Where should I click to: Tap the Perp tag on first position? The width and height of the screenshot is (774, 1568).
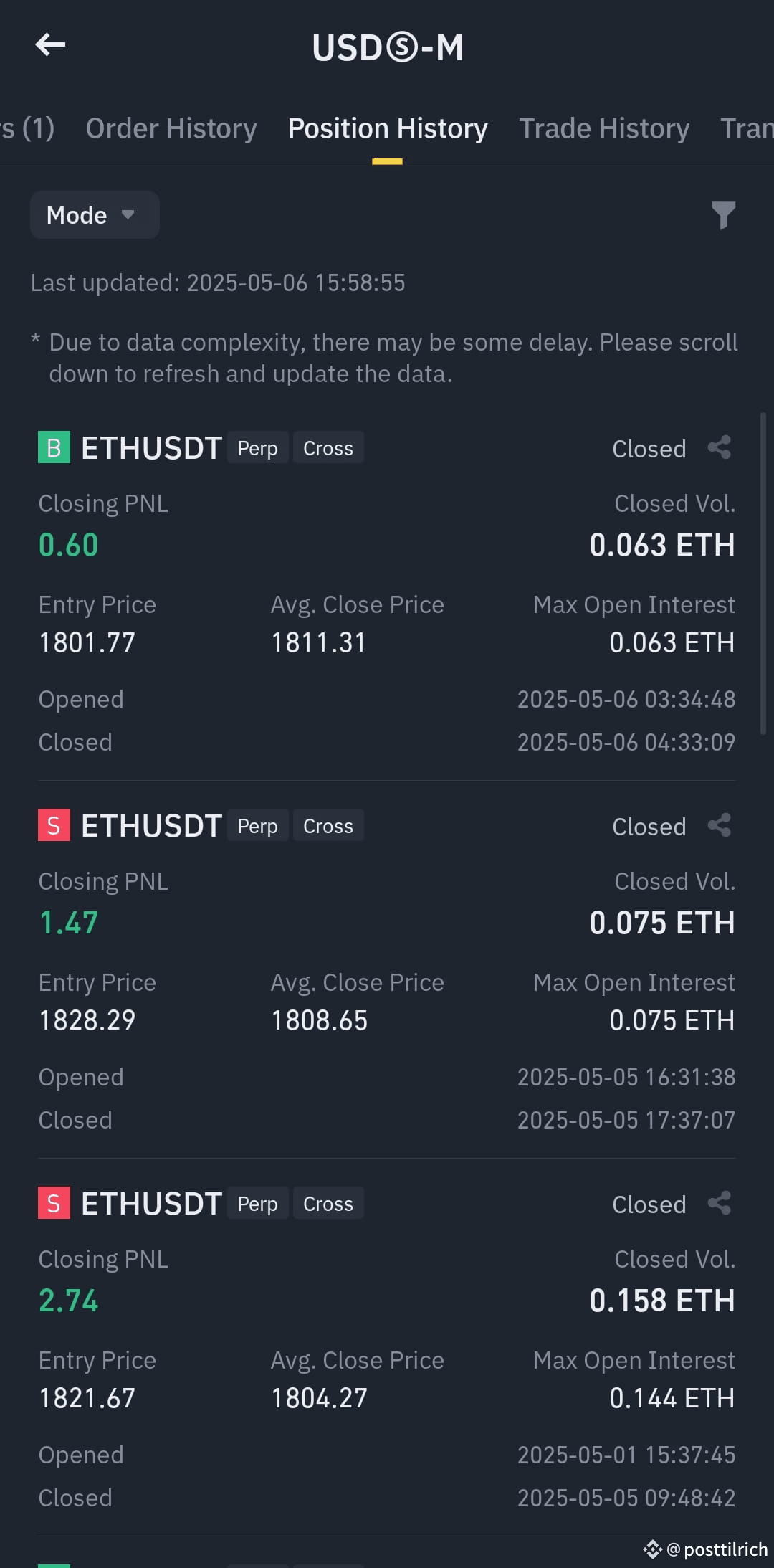point(258,448)
